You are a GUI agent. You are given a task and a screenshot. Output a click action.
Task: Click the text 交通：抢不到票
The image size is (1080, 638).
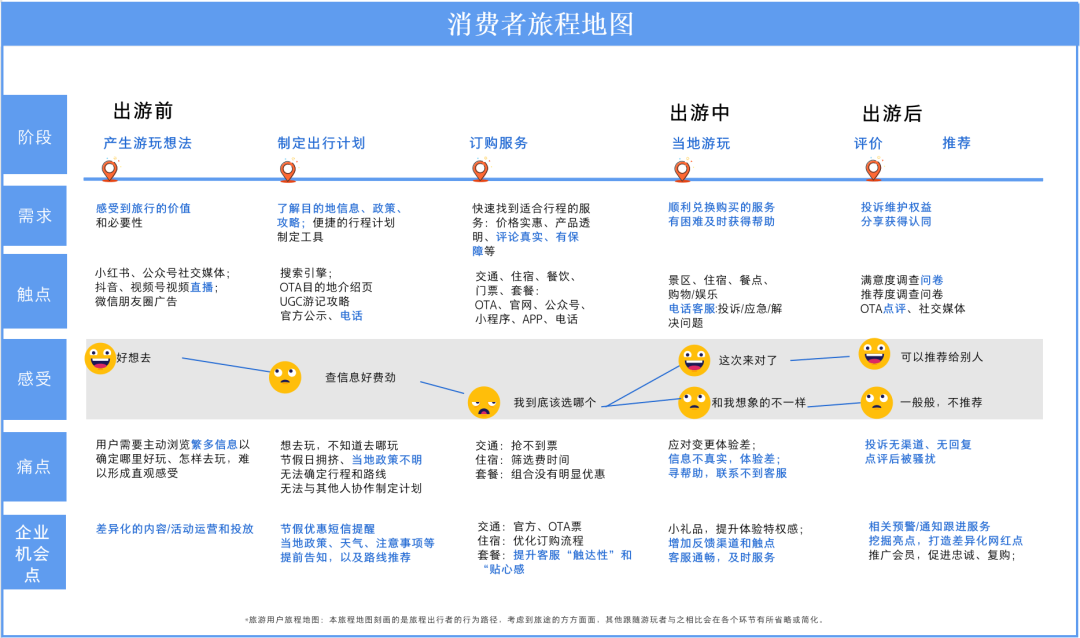[x=517, y=445]
